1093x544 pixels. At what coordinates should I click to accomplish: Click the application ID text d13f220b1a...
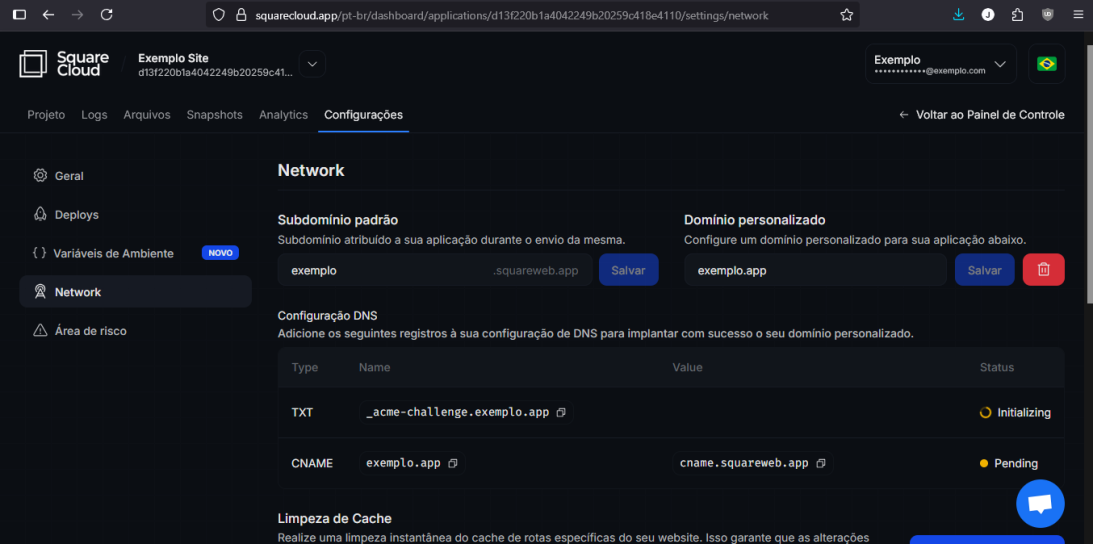tap(215, 72)
